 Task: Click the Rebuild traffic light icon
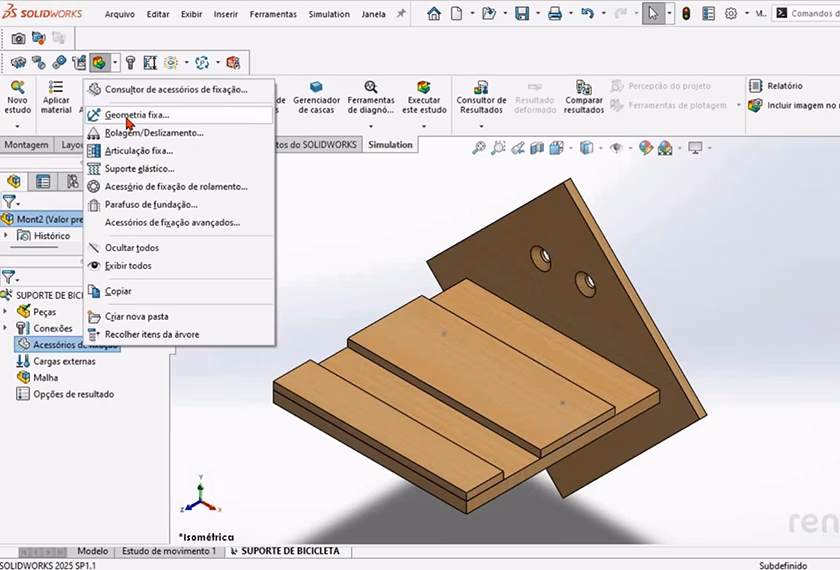(686, 14)
